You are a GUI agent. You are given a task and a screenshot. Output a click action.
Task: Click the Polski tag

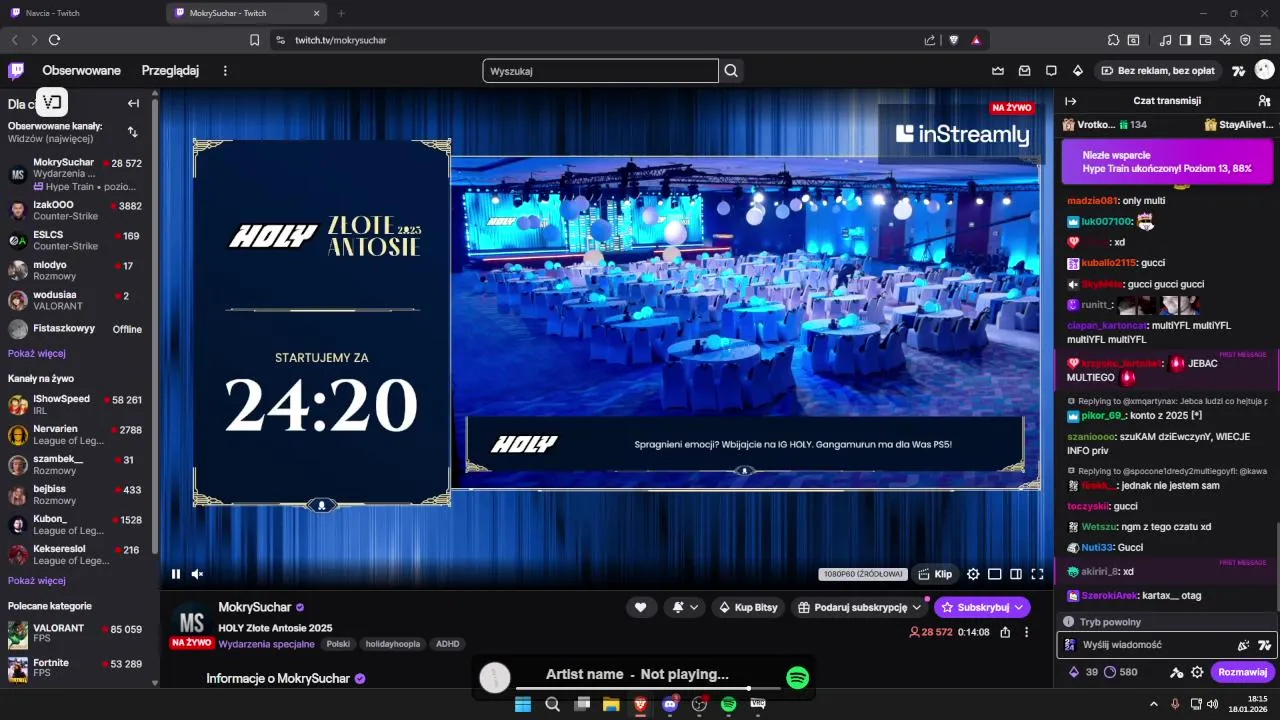pyautogui.click(x=338, y=644)
